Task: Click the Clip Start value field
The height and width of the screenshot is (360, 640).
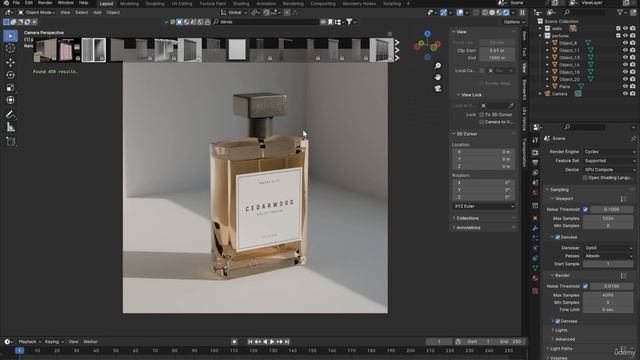Action: [497, 51]
